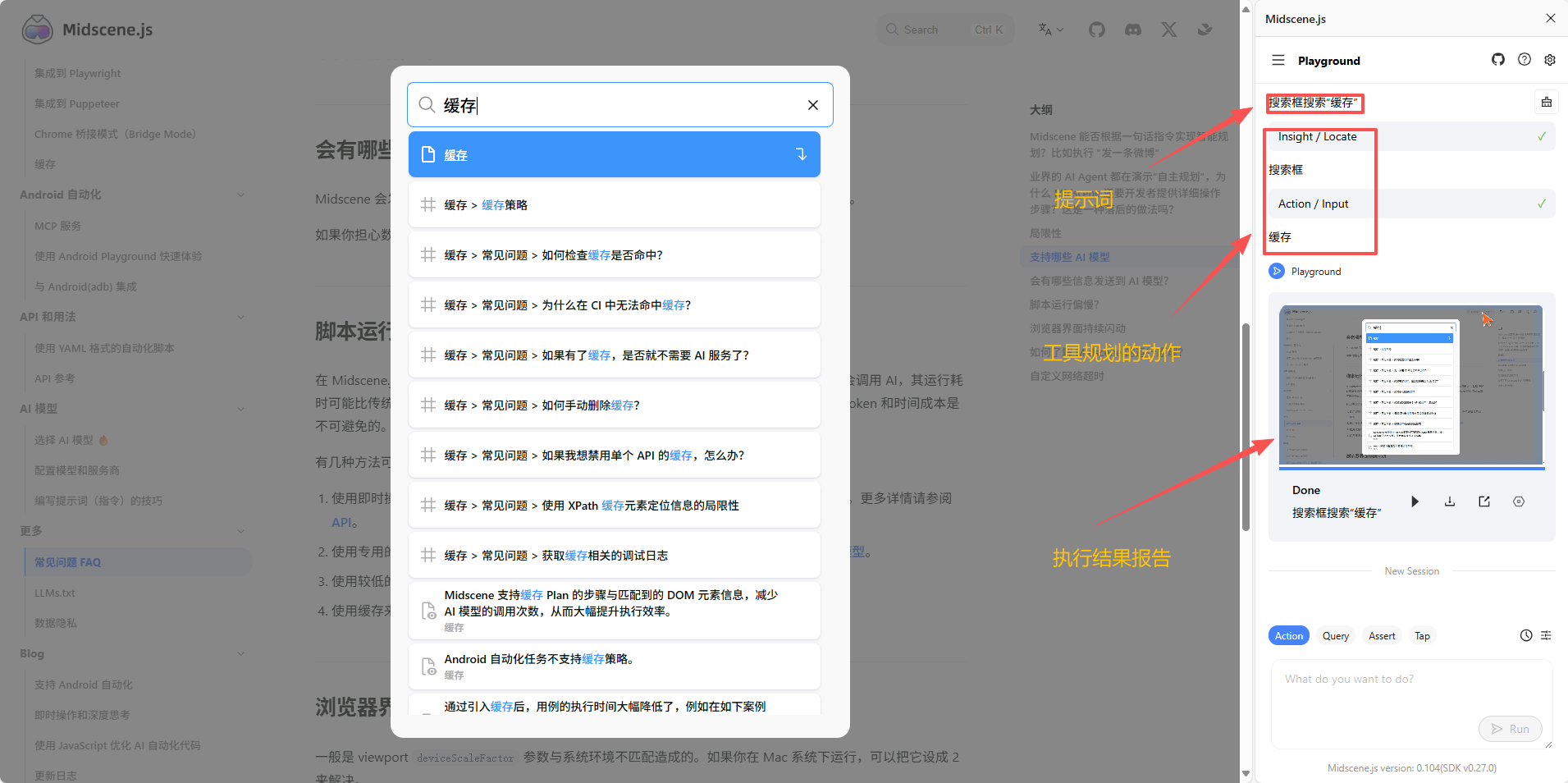The width and height of the screenshot is (1568, 783).
Task: Open the prompt history clock icon
Action: pyautogui.click(x=1526, y=635)
